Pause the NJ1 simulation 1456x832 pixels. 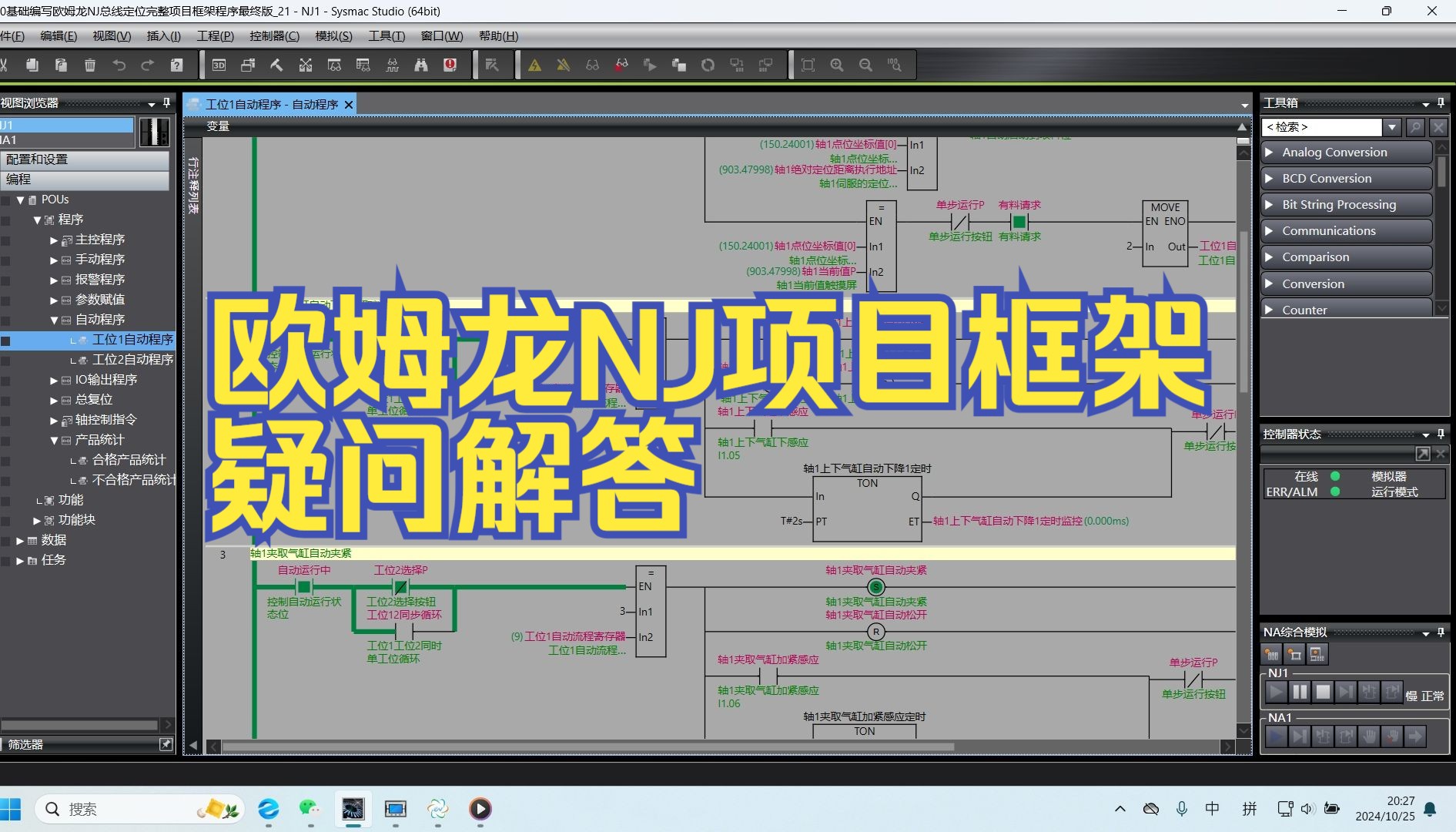tap(1300, 692)
